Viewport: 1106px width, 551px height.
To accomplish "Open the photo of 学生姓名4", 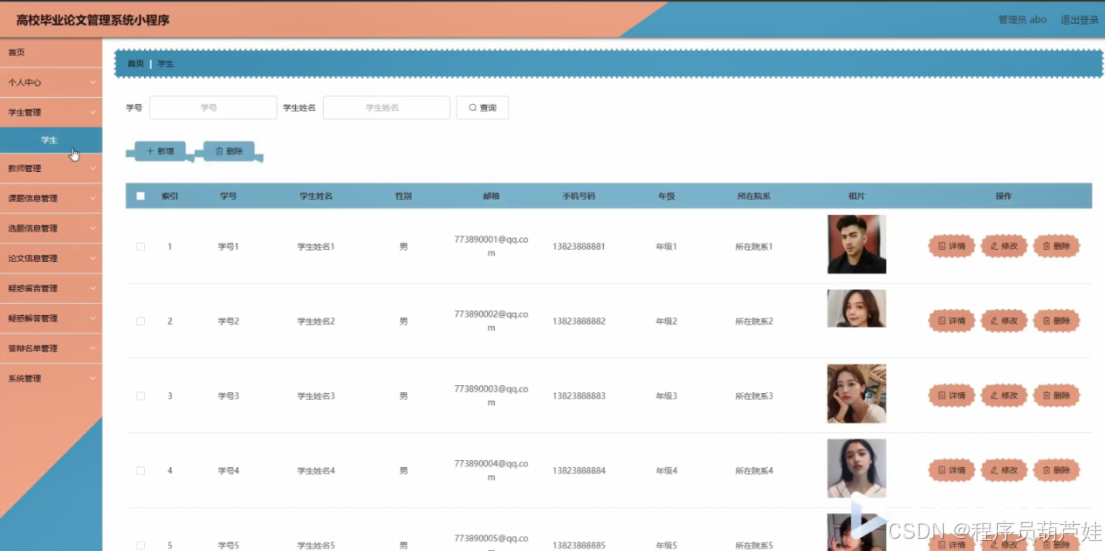I will (x=856, y=468).
